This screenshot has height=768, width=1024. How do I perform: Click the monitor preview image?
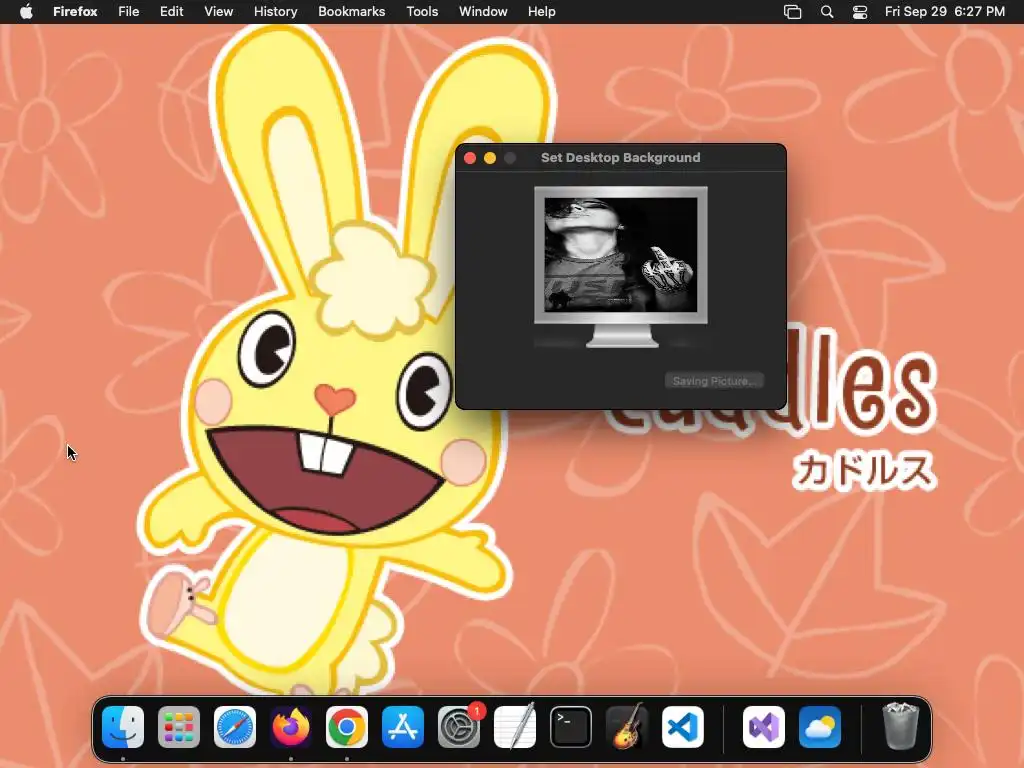620,255
